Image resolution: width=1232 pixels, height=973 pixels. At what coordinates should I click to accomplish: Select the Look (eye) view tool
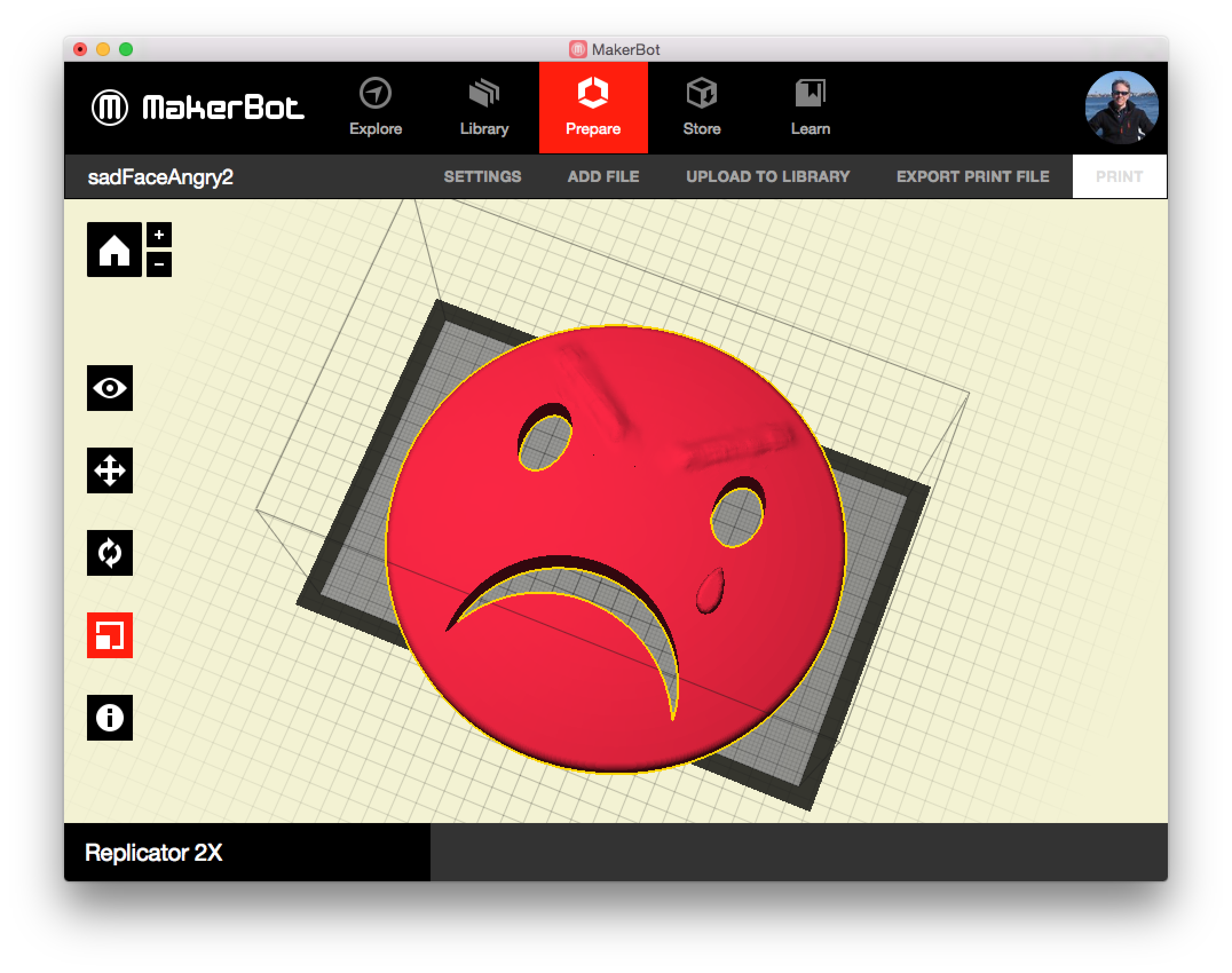pyautogui.click(x=110, y=388)
